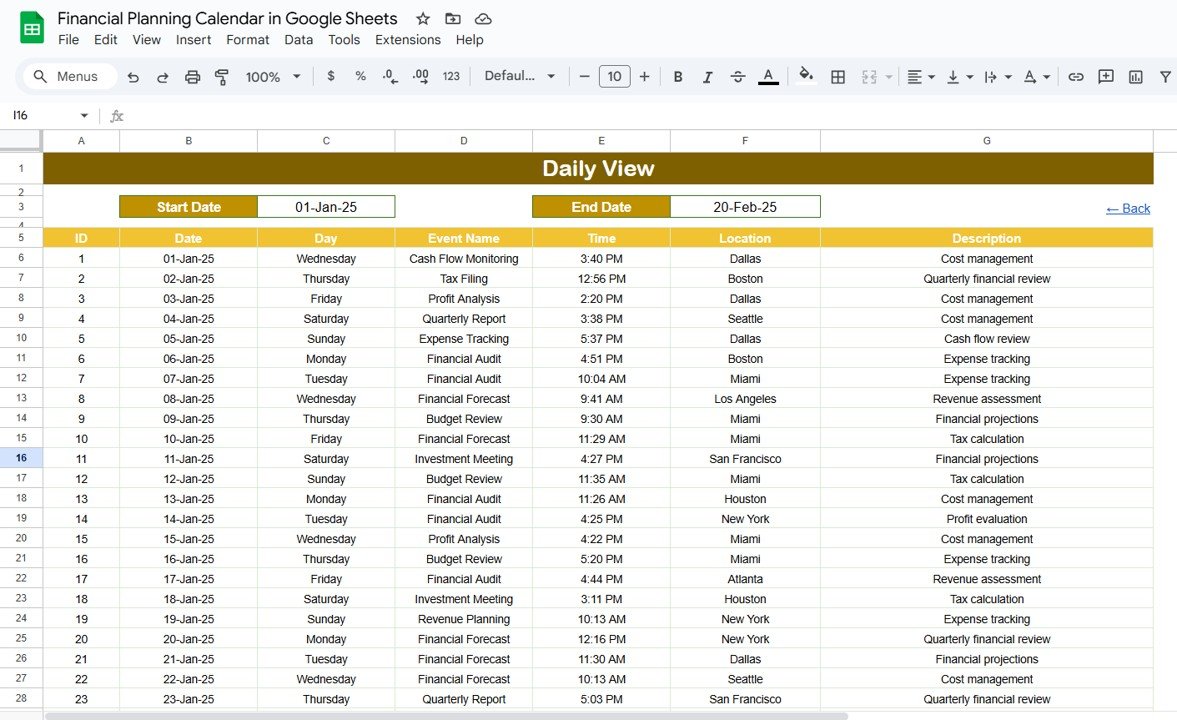The height and width of the screenshot is (720, 1177).
Task: Select the Profit evaluation description cell
Action: 986,519
